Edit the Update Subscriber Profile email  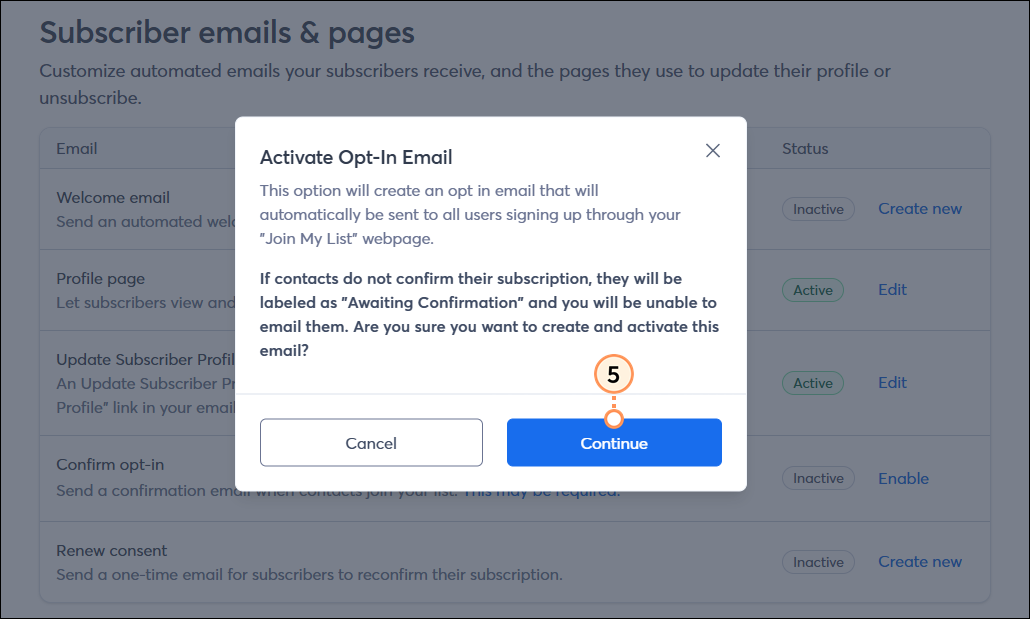(x=892, y=382)
